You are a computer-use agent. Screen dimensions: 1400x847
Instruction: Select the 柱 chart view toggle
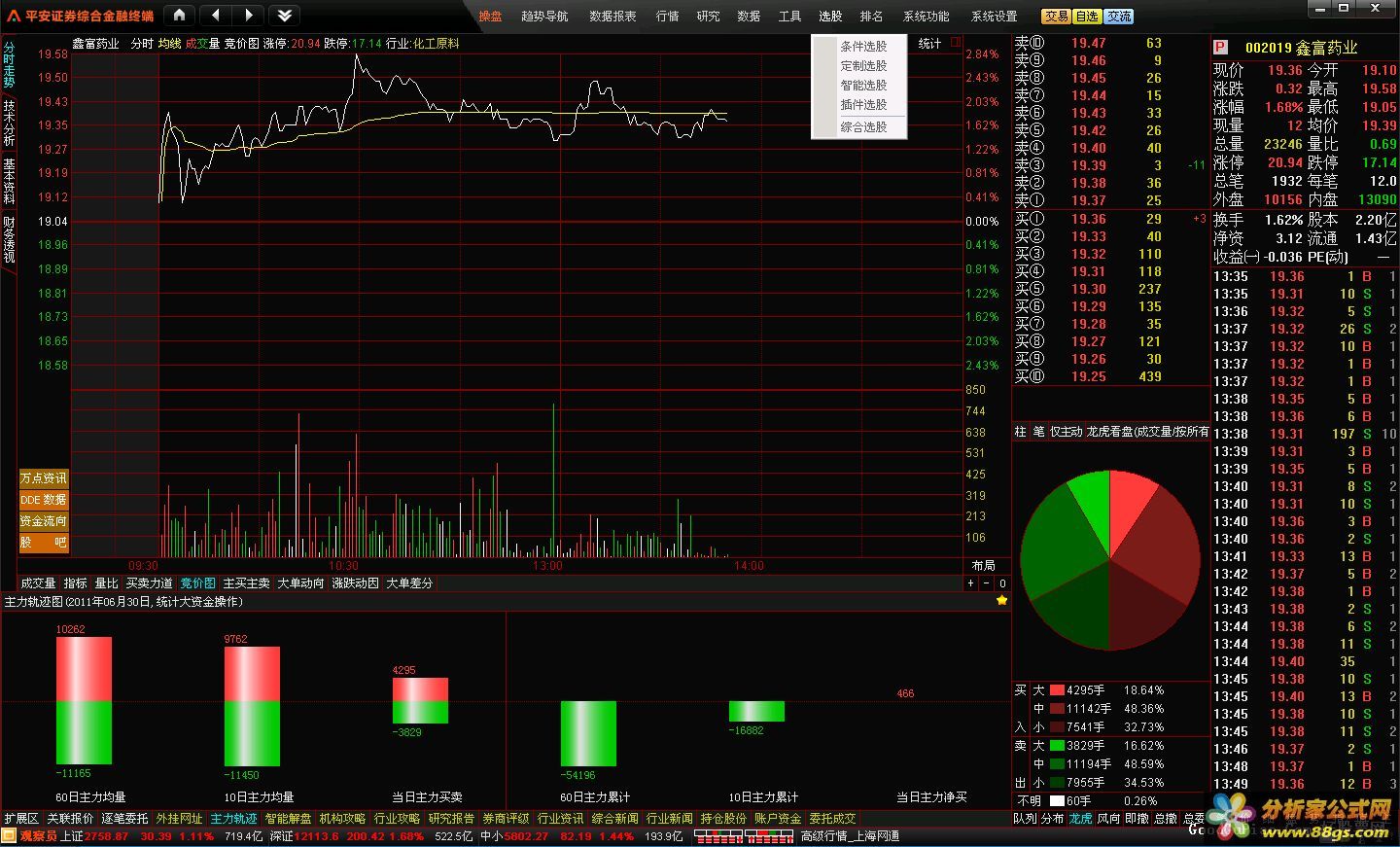[1020, 431]
